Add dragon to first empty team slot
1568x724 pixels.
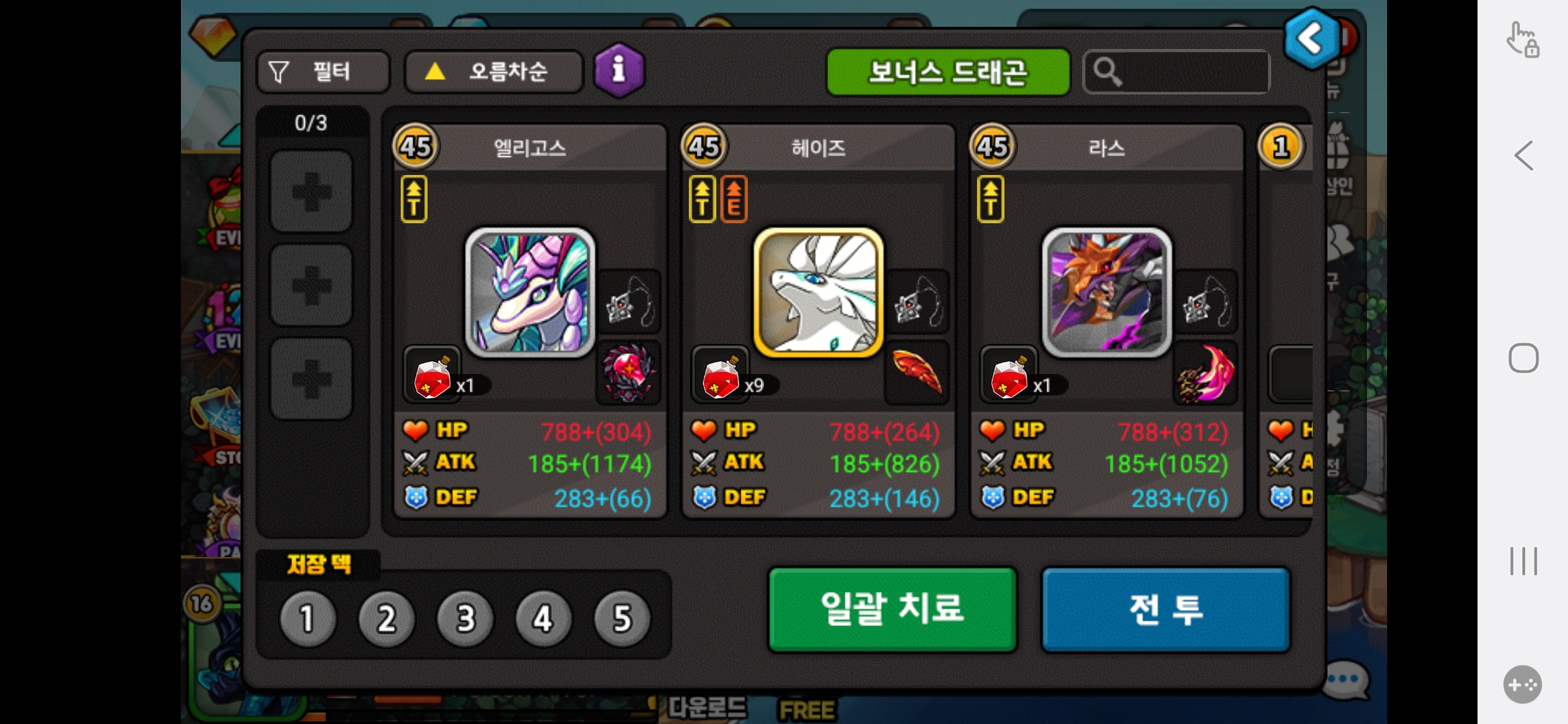click(311, 191)
